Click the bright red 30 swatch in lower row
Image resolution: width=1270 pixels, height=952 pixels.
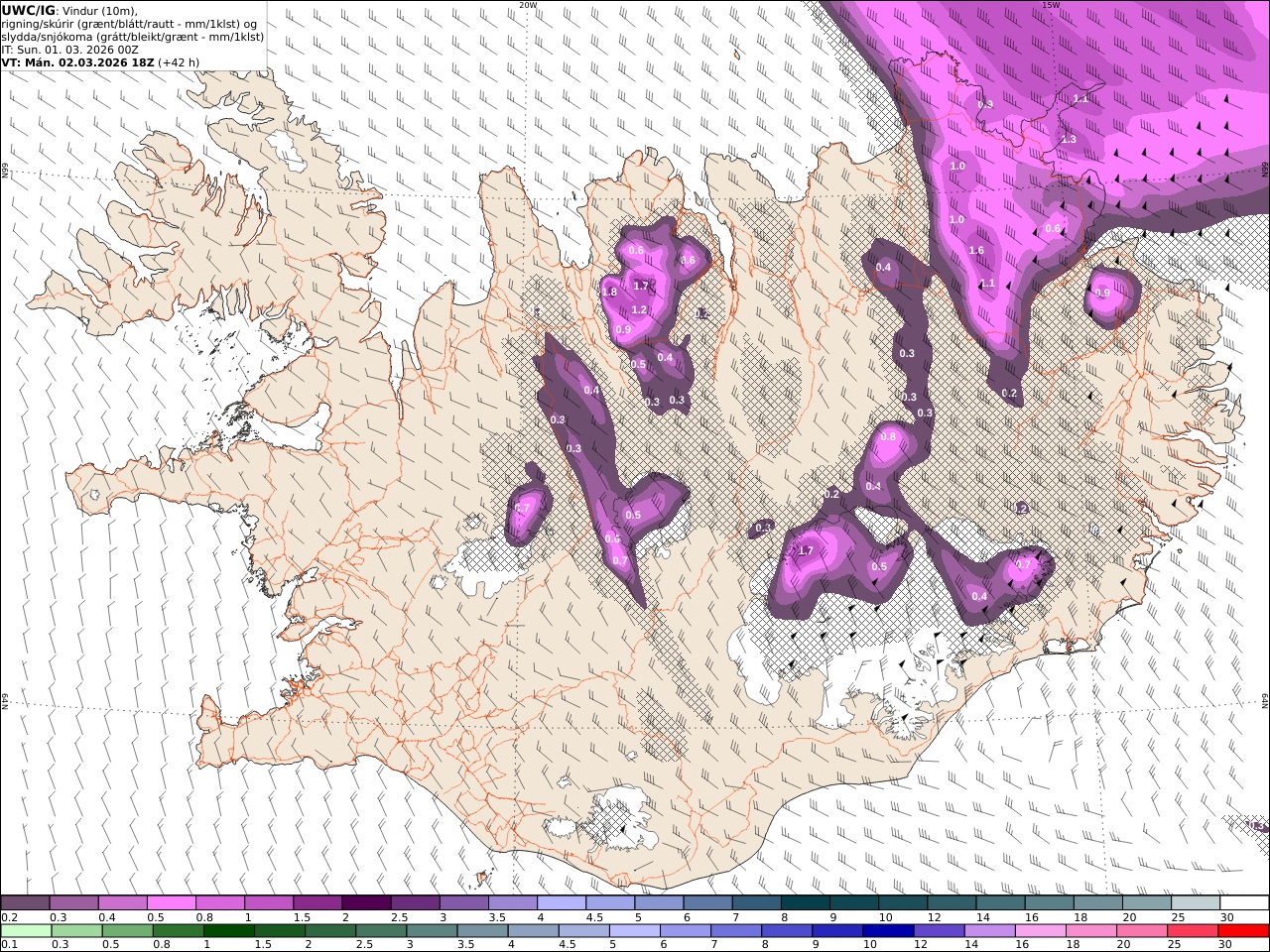point(1243,931)
